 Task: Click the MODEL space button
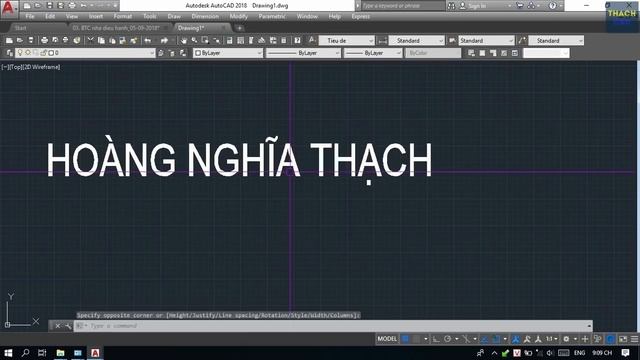(x=387, y=339)
